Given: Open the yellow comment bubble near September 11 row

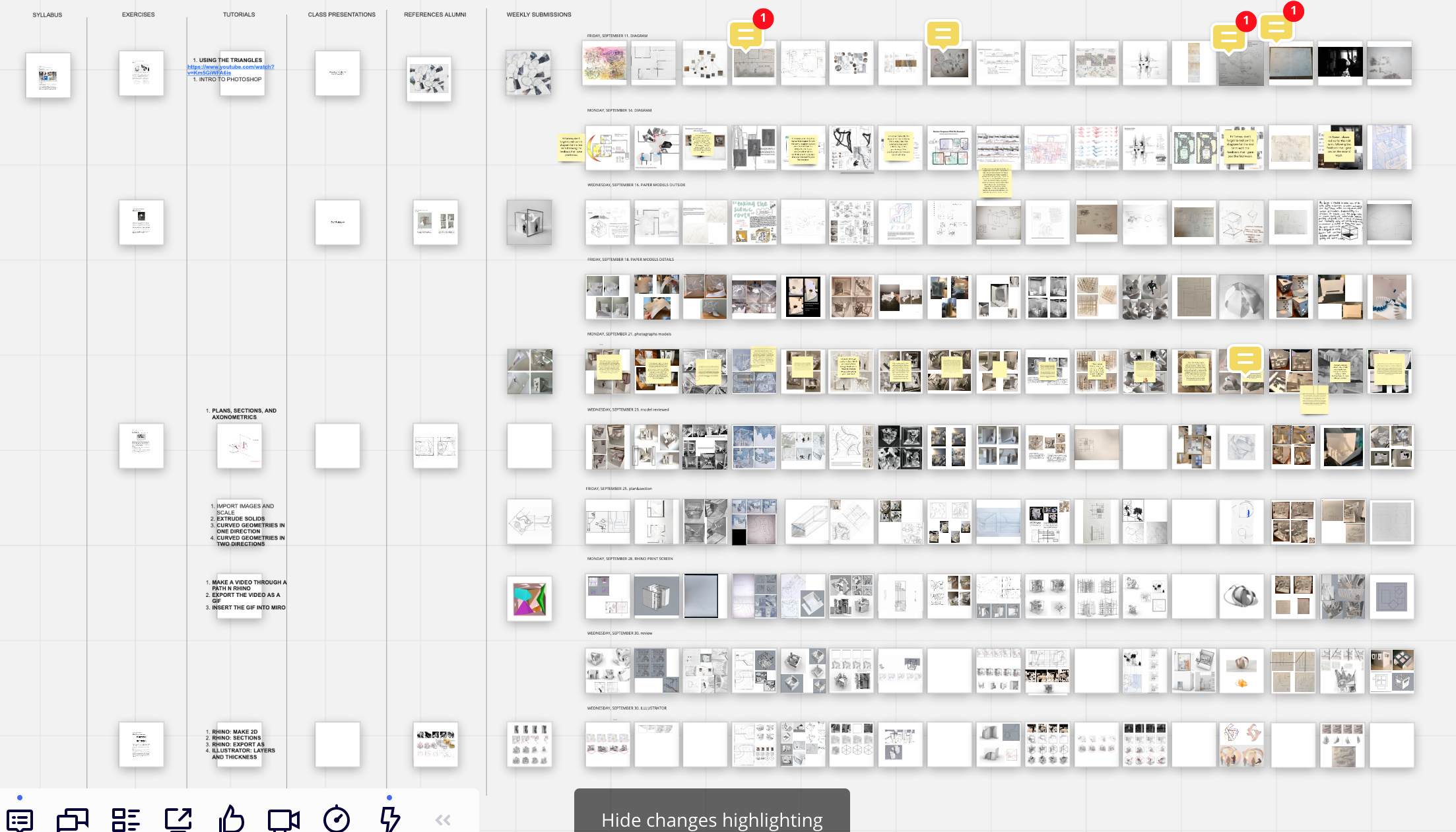Looking at the screenshot, I should [x=943, y=35].
